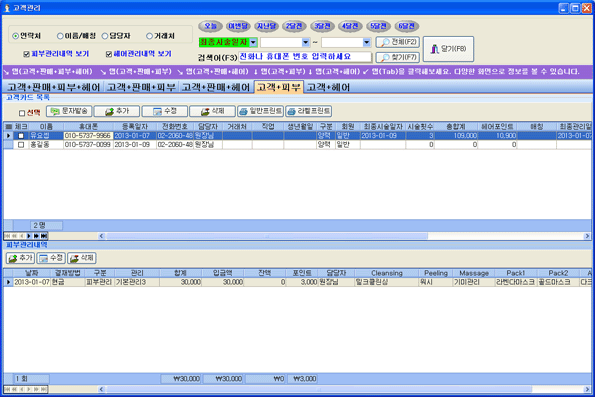Click the 전체(F2) magnifier button
This screenshot has width=595, height=397.
click(x=397, y=42)
